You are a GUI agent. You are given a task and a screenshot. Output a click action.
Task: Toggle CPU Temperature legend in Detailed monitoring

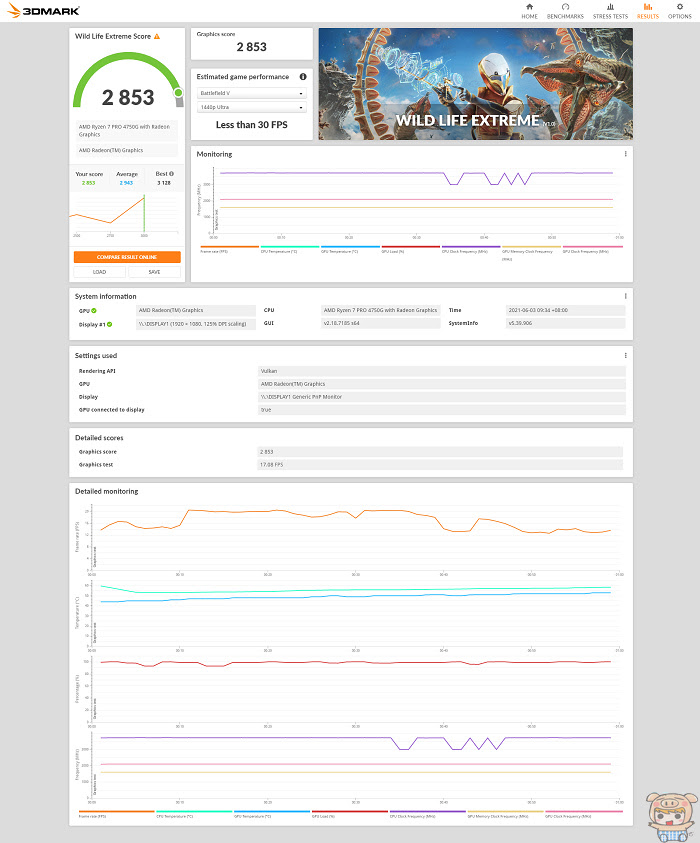coord(194,814)
